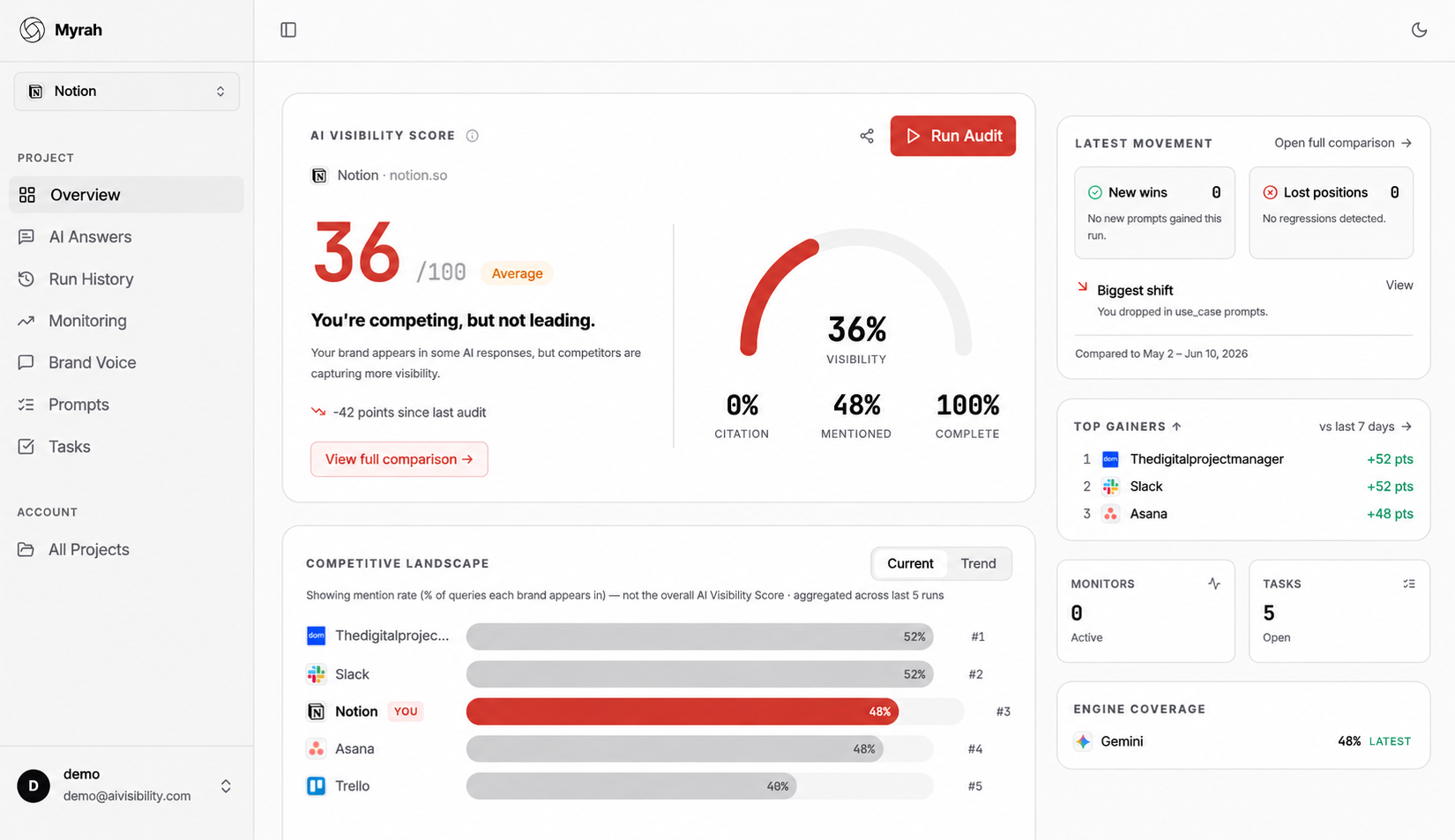1455x840 pixels.
Task: Click the 48% MENTIONED stat
Action: 855,416
